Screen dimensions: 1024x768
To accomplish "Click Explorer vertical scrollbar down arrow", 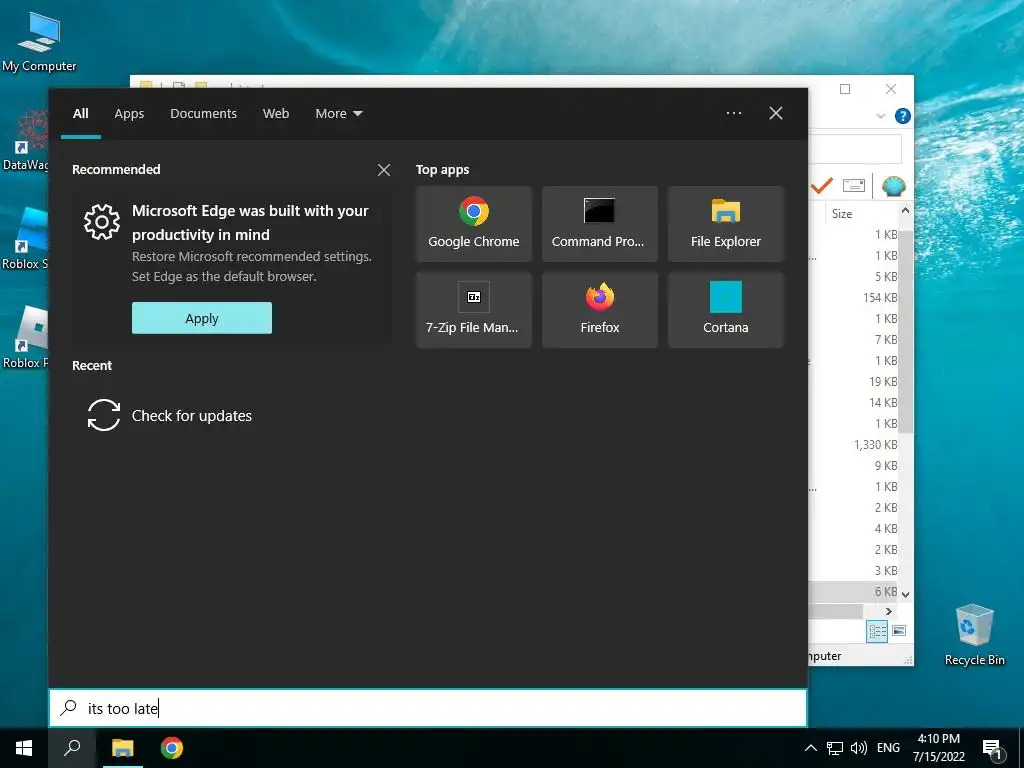I will (905, 594).
